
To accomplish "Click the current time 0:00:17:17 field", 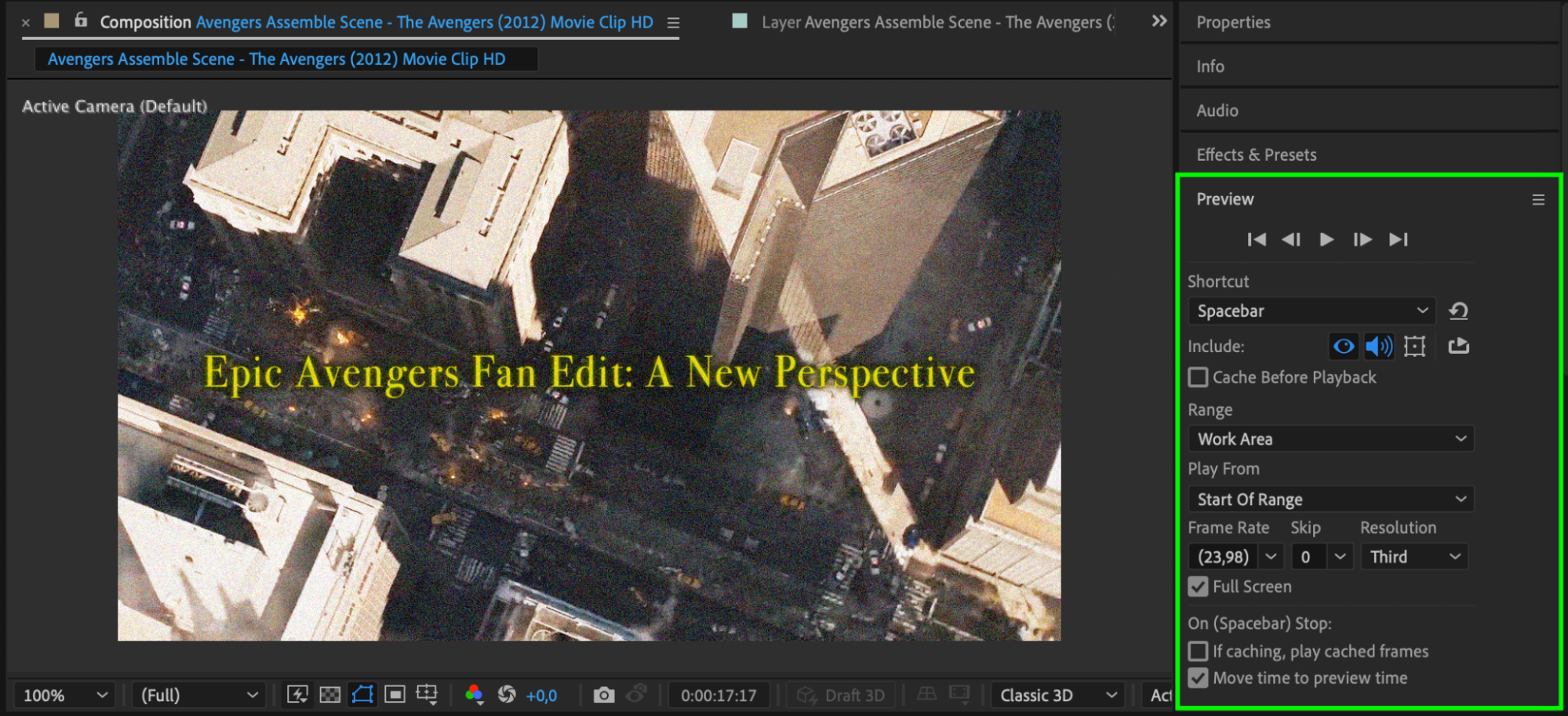I will click(x=719, y=696).
